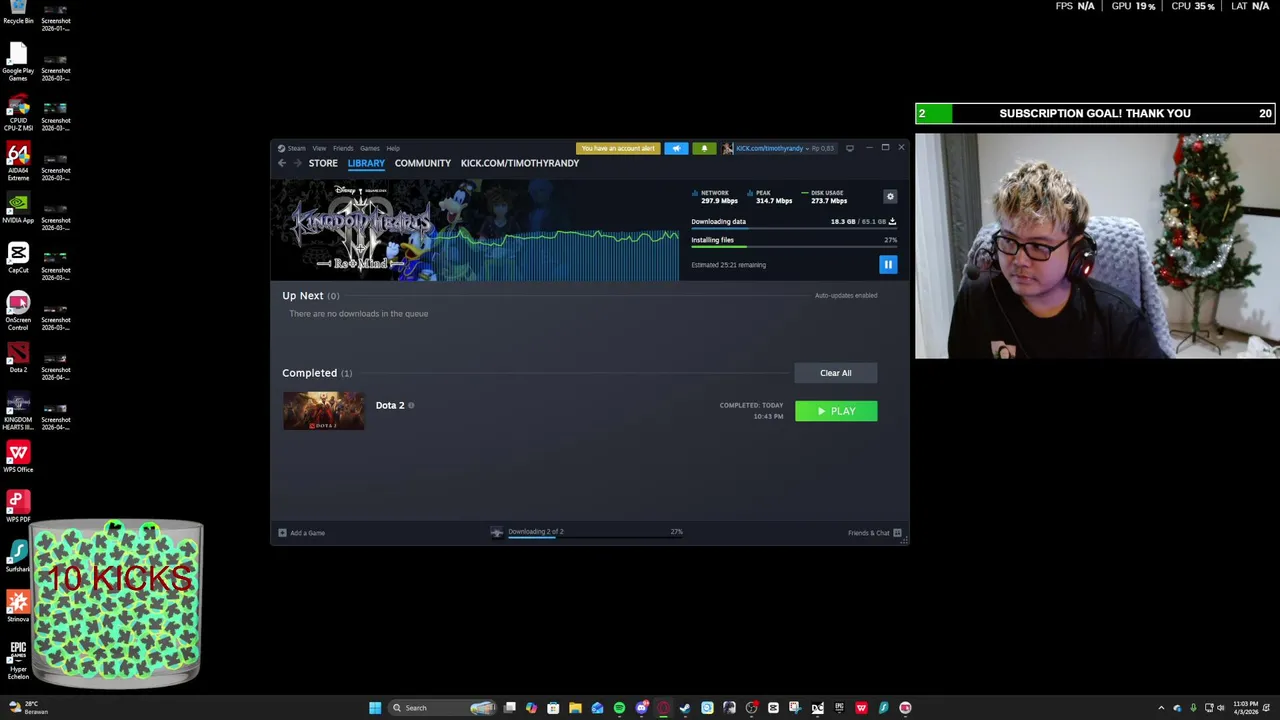This screenshot has height=720, width=1280.
Task: Click the taskbar Search box
Action: pyautogui.click(x=443, y=708)
